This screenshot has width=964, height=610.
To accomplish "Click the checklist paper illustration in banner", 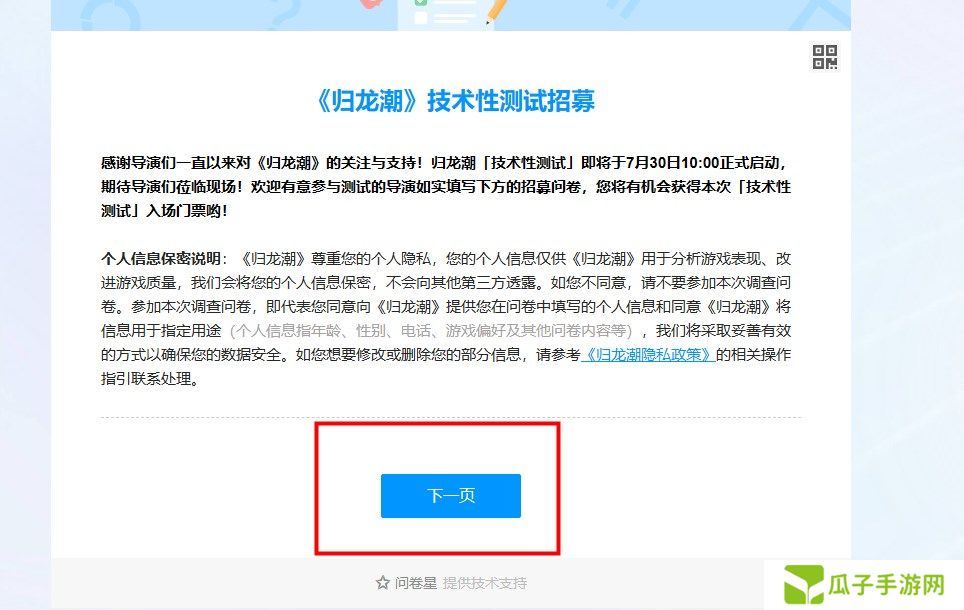I will pyautogui.click(x=447, y=14).
